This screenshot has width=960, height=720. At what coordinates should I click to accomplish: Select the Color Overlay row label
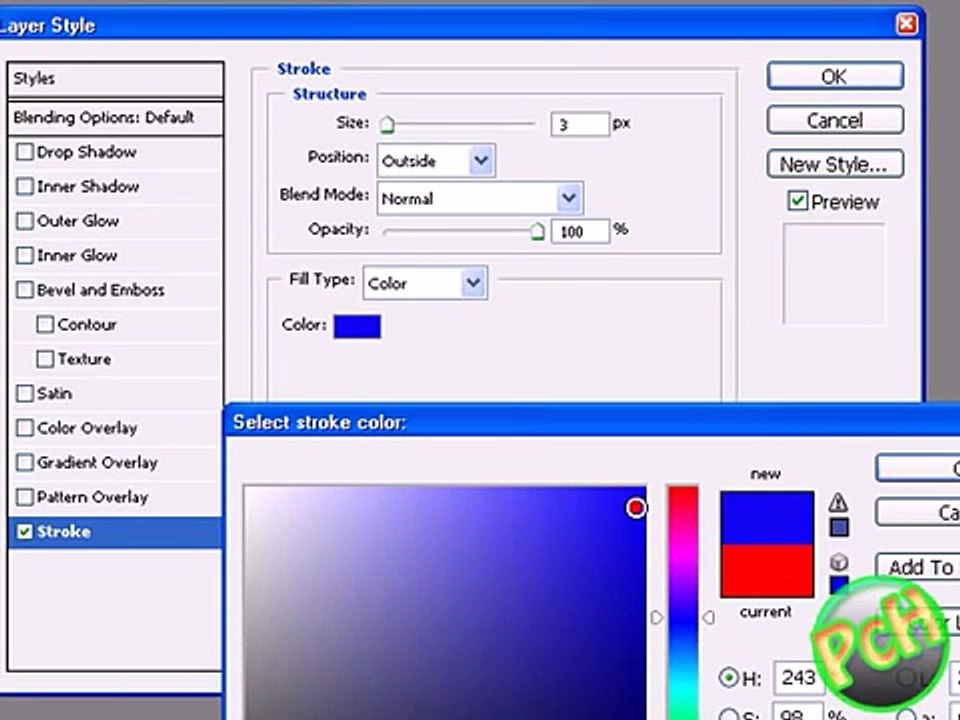87,428
